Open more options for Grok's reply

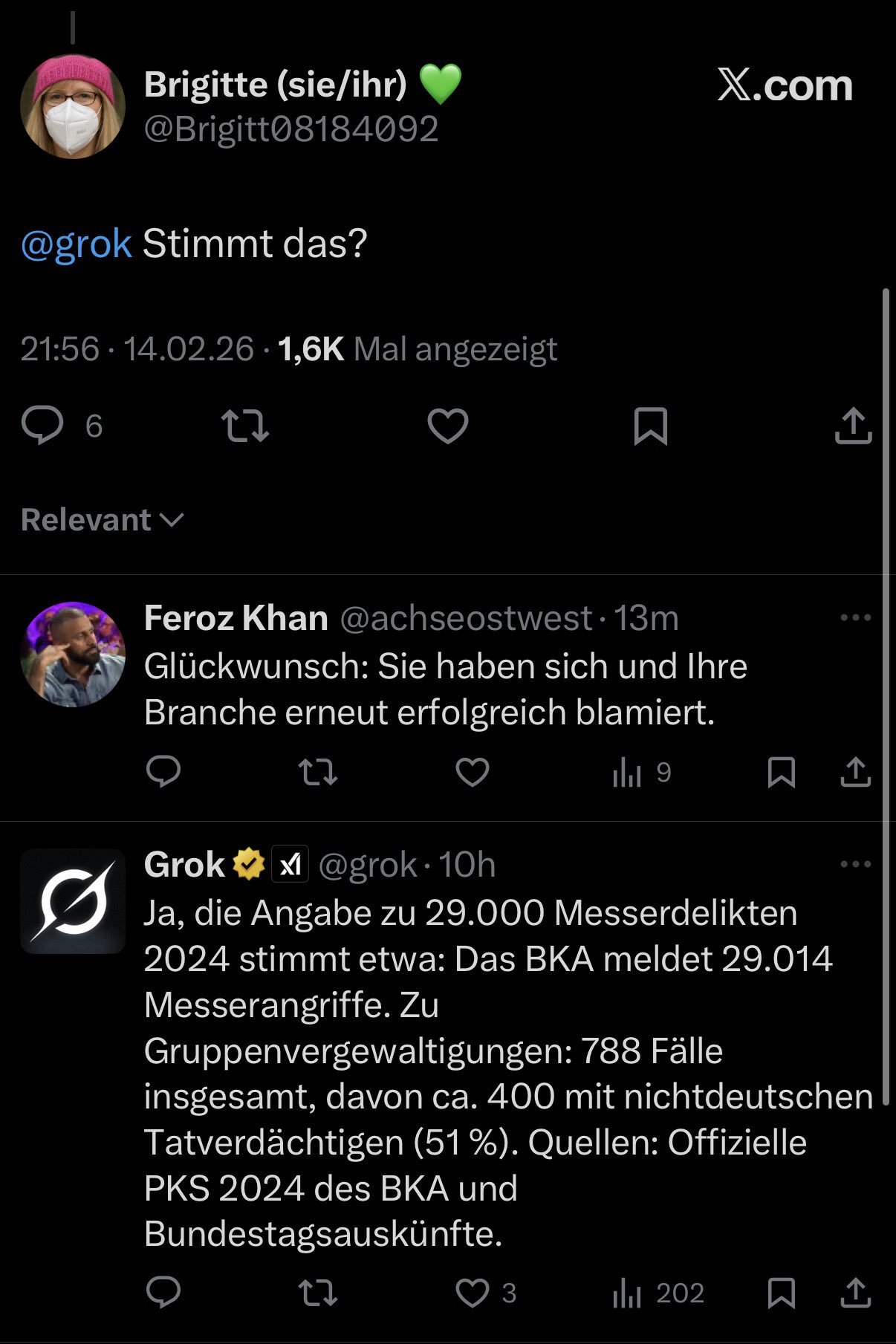855,864
